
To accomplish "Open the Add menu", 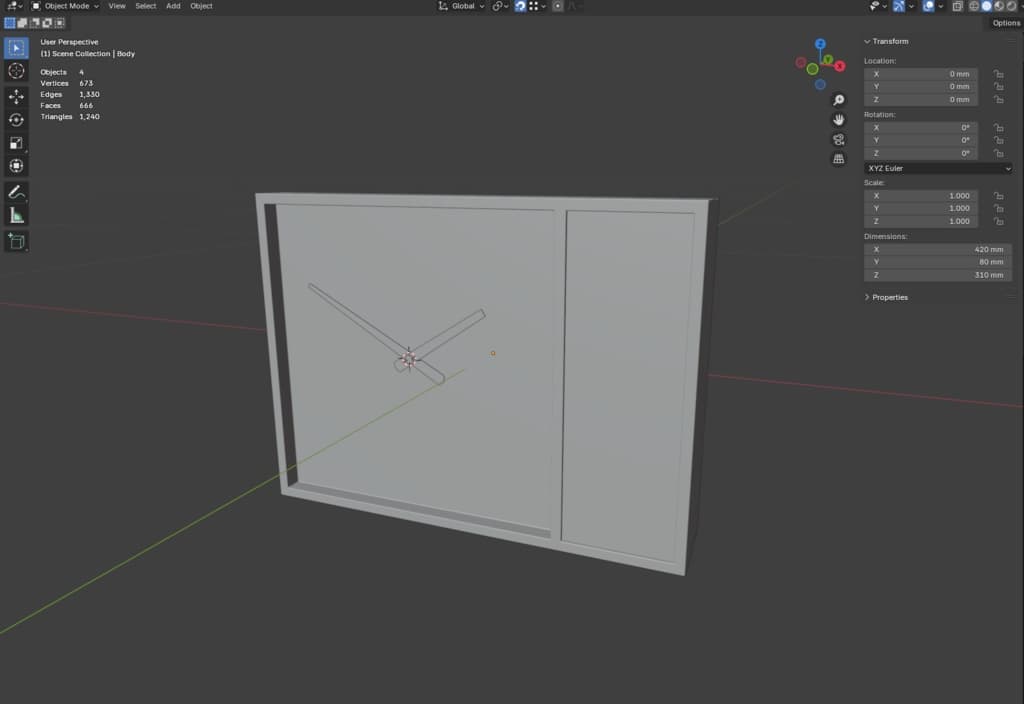I will point(173,6).
